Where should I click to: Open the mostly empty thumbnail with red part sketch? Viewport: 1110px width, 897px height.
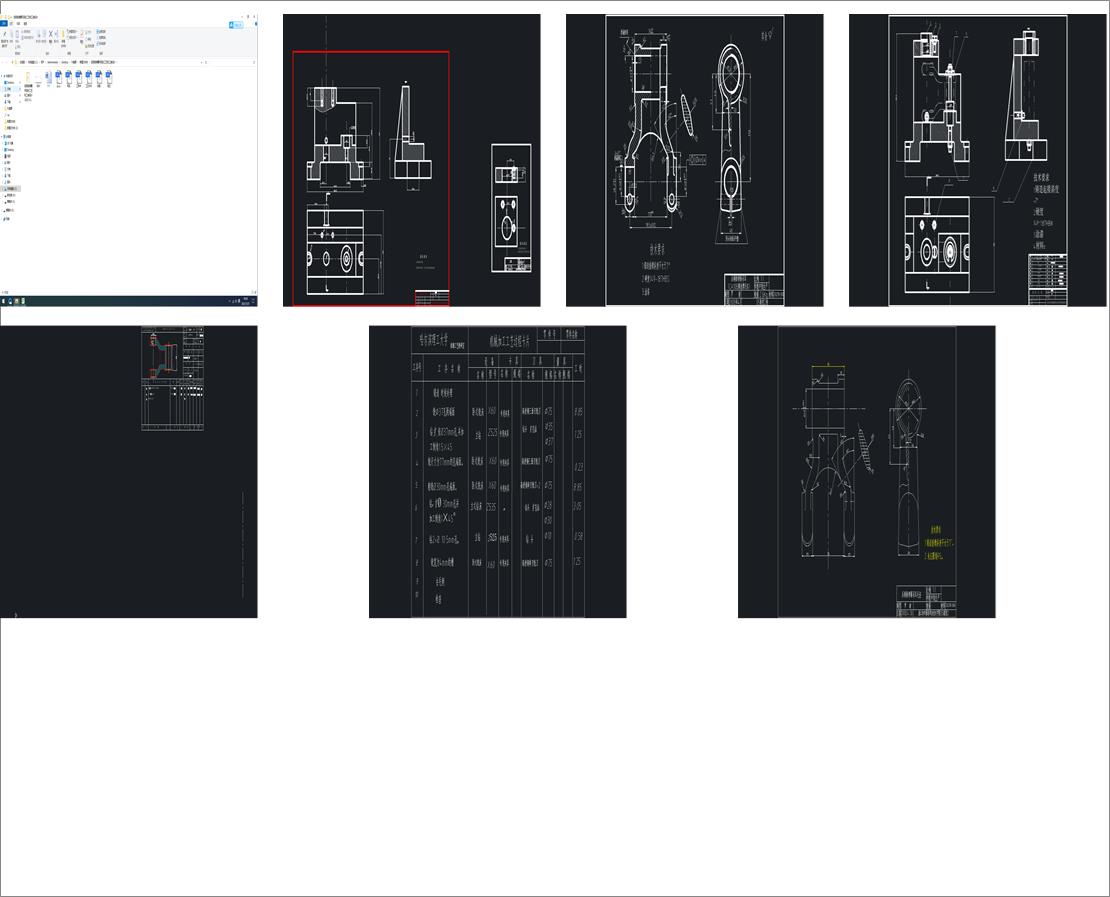click(x=129, y=472)
